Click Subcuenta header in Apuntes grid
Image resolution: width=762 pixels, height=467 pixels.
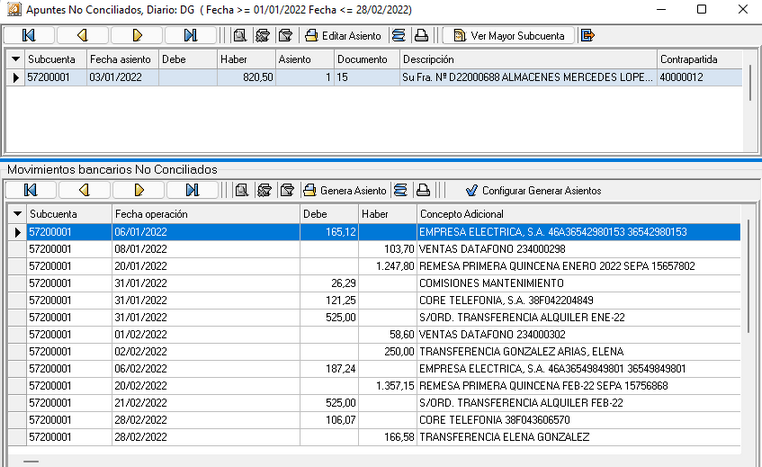(x=55, y=59)
